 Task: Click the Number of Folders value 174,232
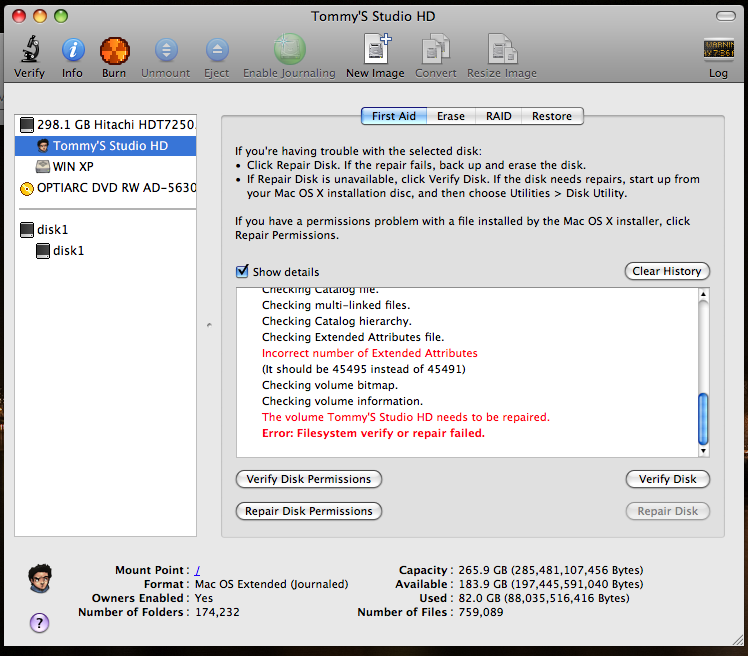point(218,612)
